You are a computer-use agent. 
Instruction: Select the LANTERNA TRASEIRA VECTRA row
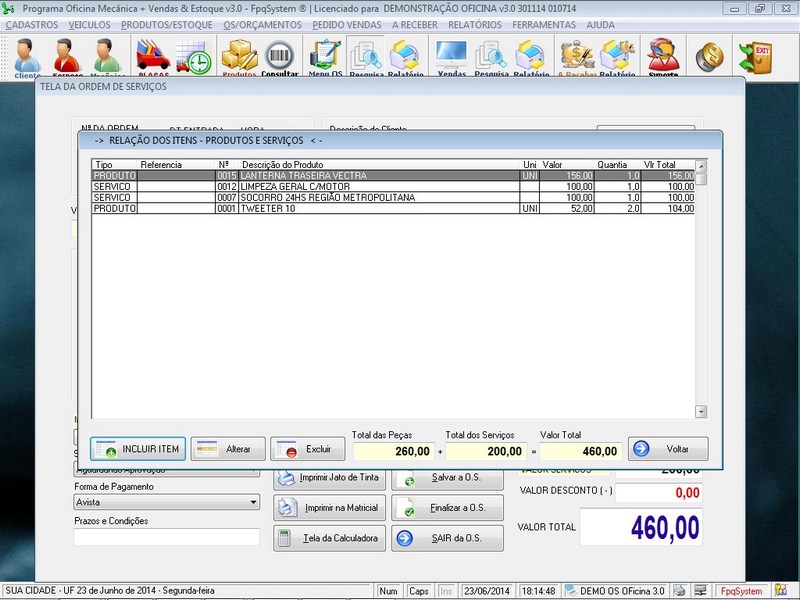click(x=393, y=176)
